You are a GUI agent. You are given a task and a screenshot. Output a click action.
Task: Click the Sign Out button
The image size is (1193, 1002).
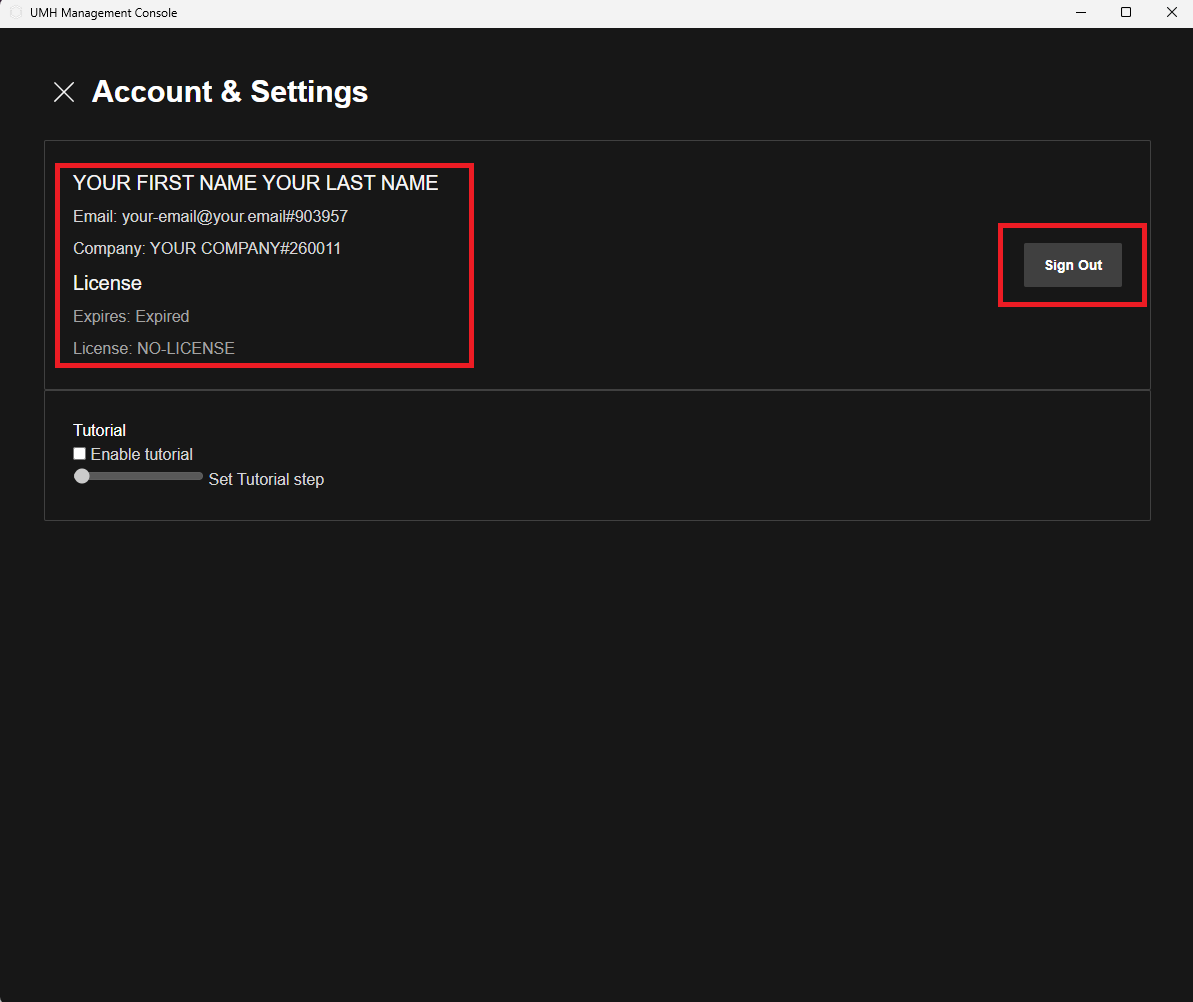[x=1072, y=265]
